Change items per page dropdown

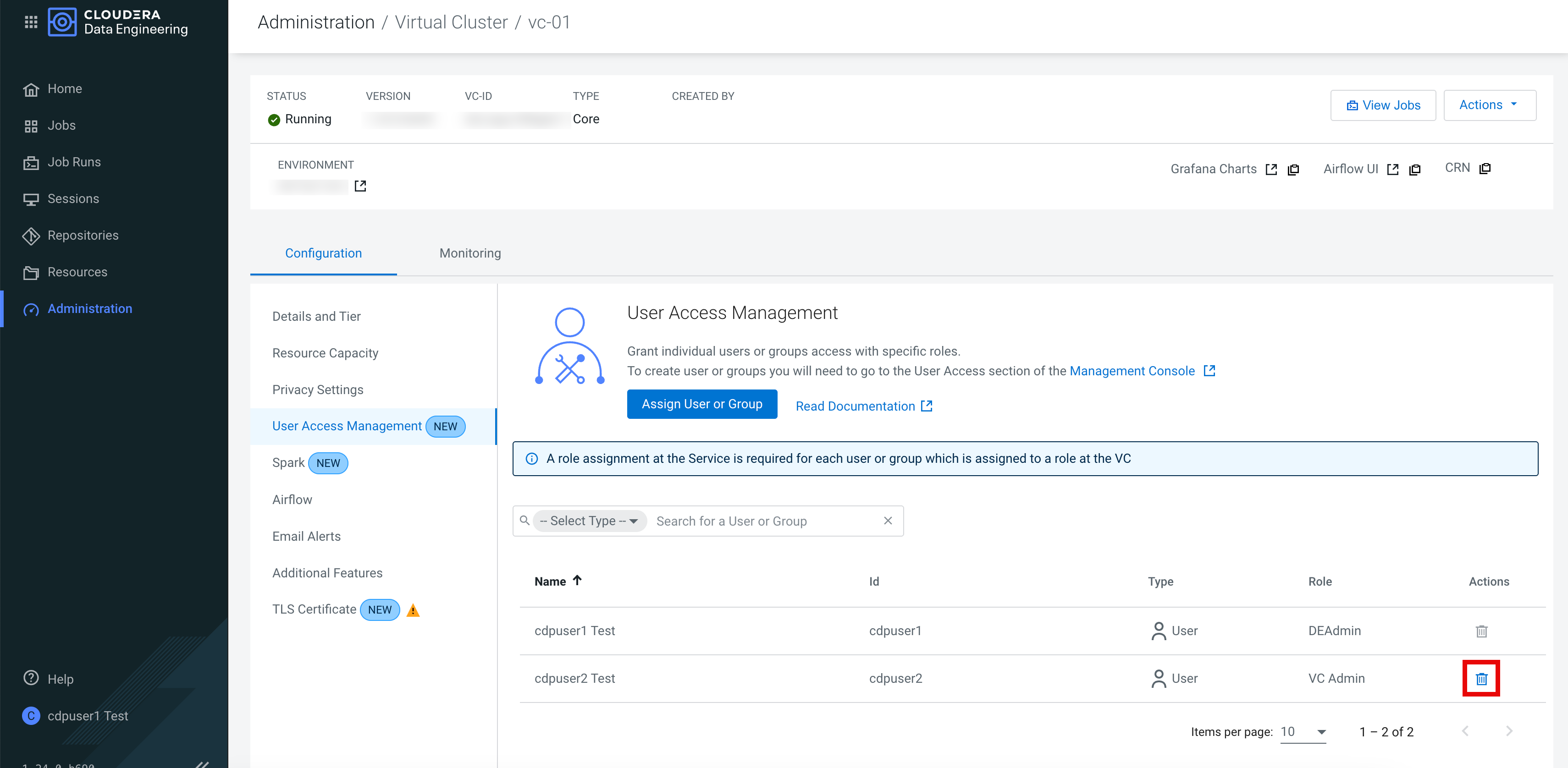(x=1303, y=731)
